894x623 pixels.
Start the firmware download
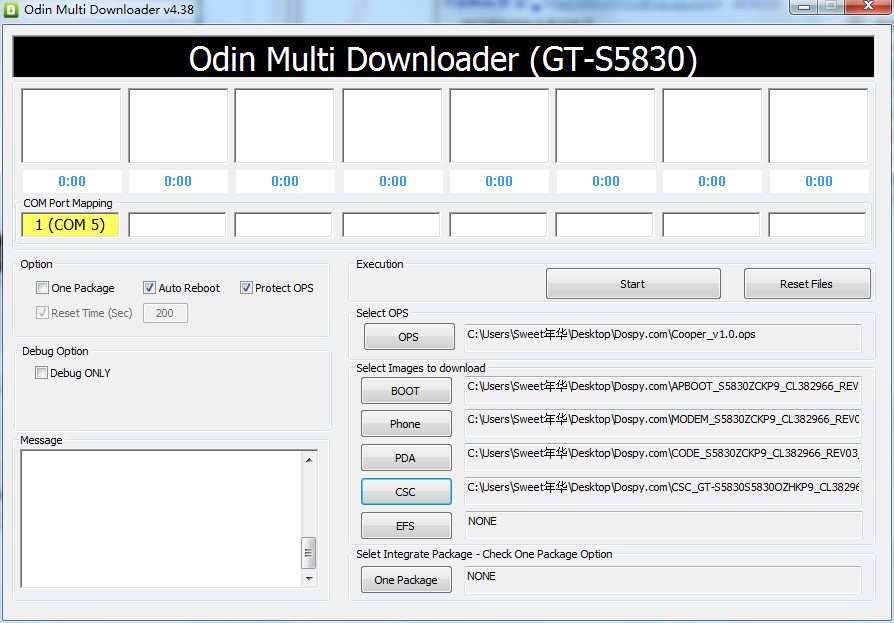pos(633,284)
